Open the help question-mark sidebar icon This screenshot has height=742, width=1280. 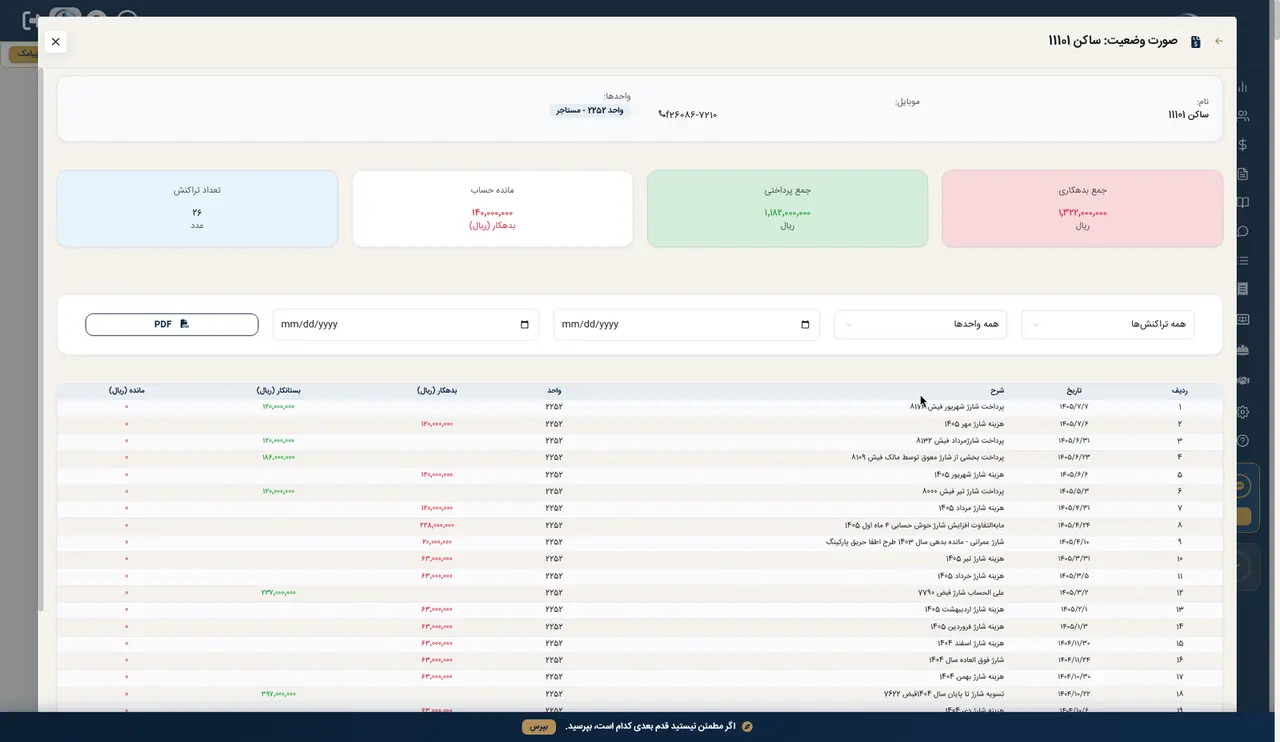1243,441
